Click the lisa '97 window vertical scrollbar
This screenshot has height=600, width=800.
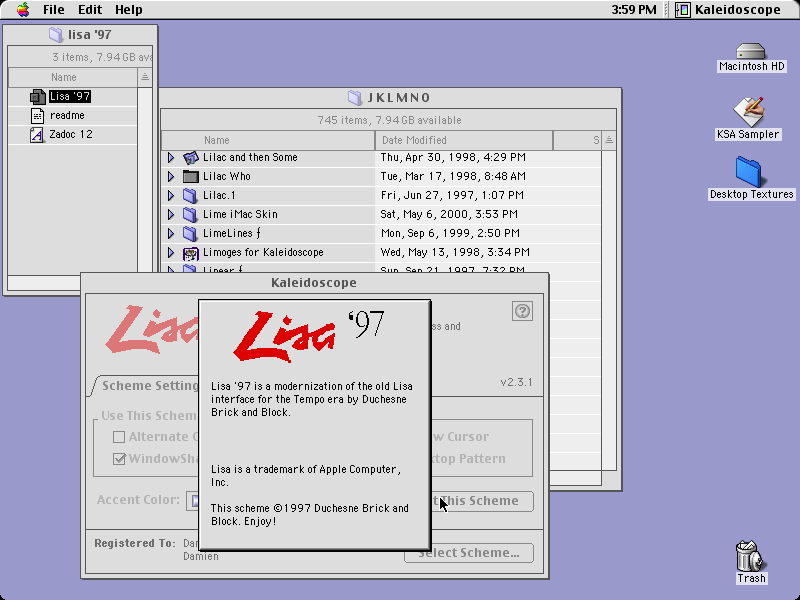(x=145, y=181)
